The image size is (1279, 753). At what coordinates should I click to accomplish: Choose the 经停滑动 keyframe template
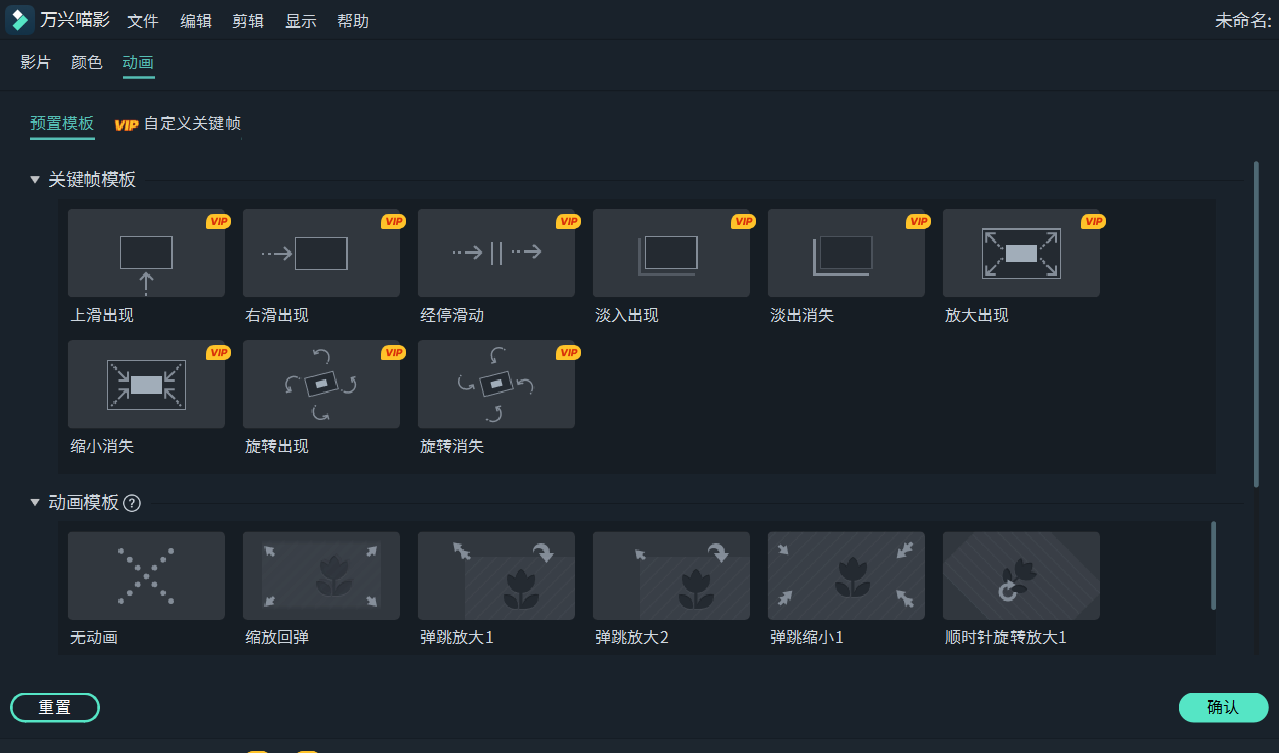tap(496, 253)
